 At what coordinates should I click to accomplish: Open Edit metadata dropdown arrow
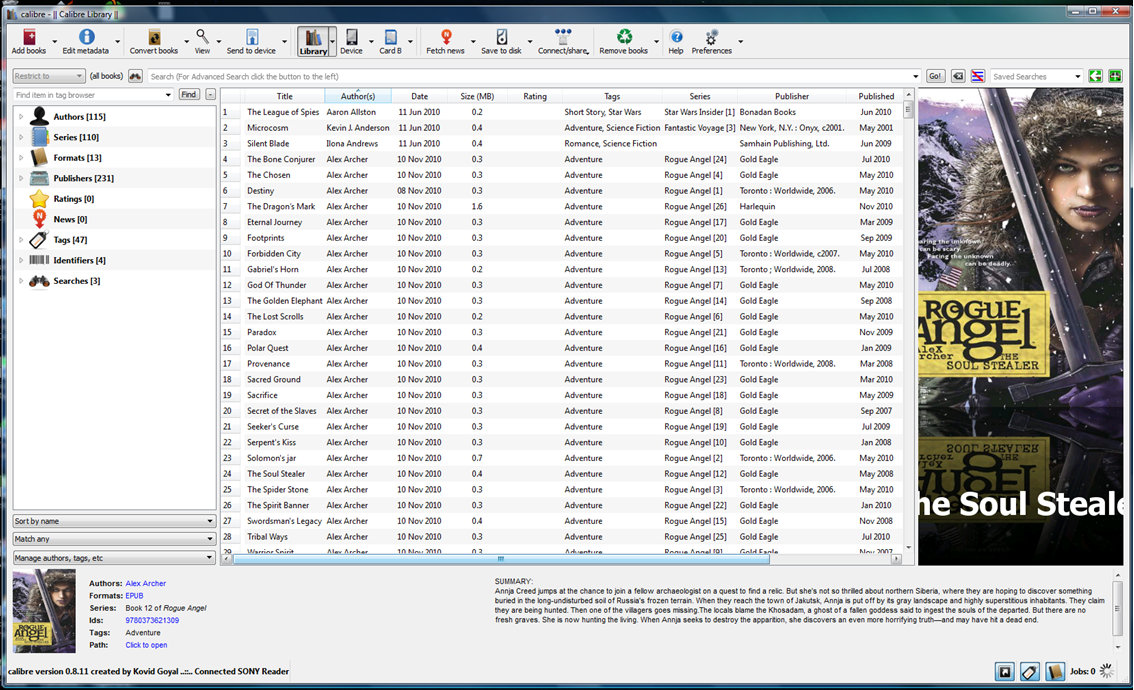pyautogui.click(x=117, y=42)
